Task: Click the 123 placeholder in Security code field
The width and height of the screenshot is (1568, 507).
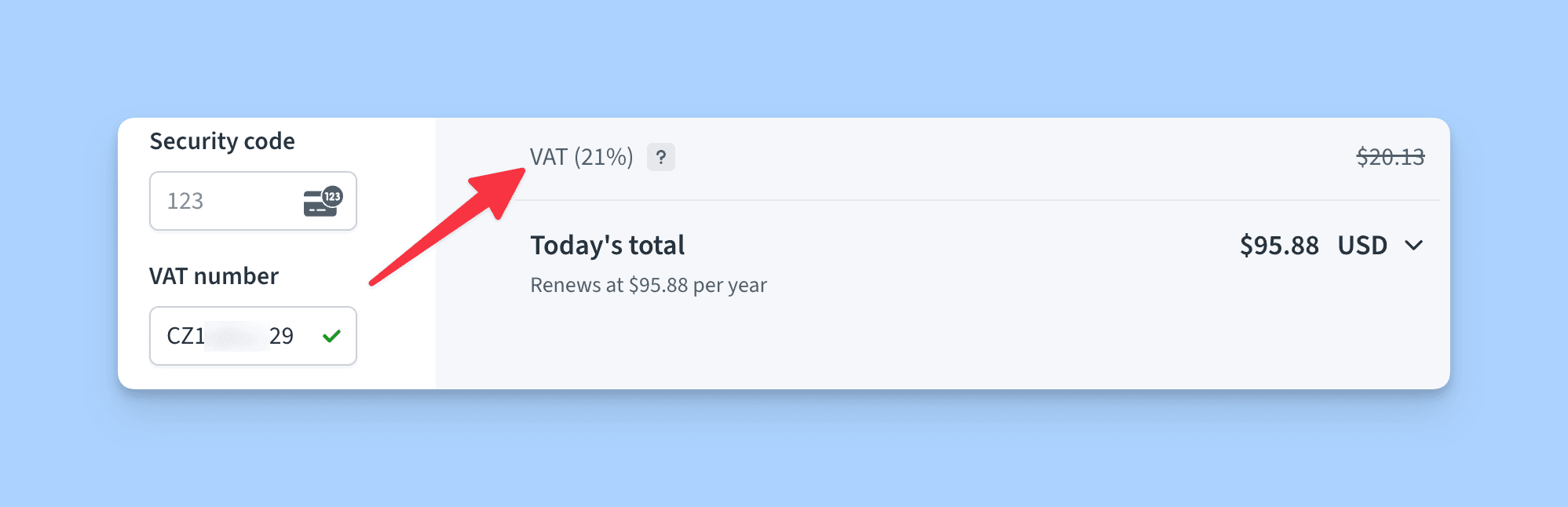Action: 185,202
